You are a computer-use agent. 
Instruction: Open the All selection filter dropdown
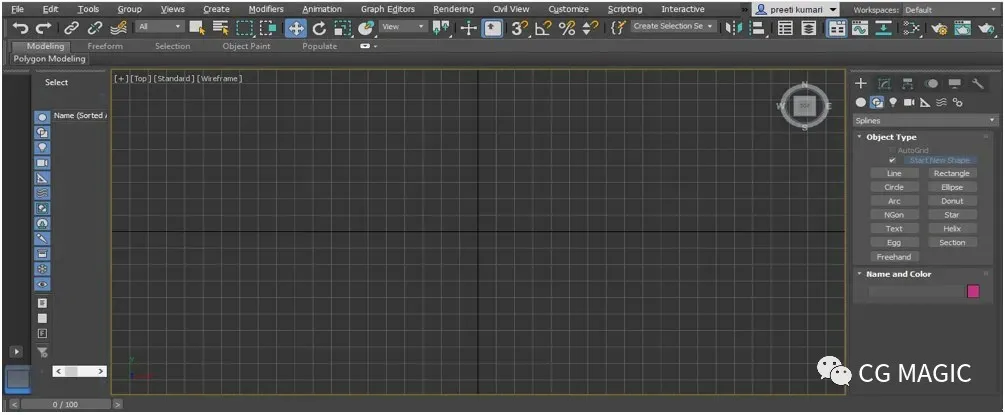tap(160, 27)
